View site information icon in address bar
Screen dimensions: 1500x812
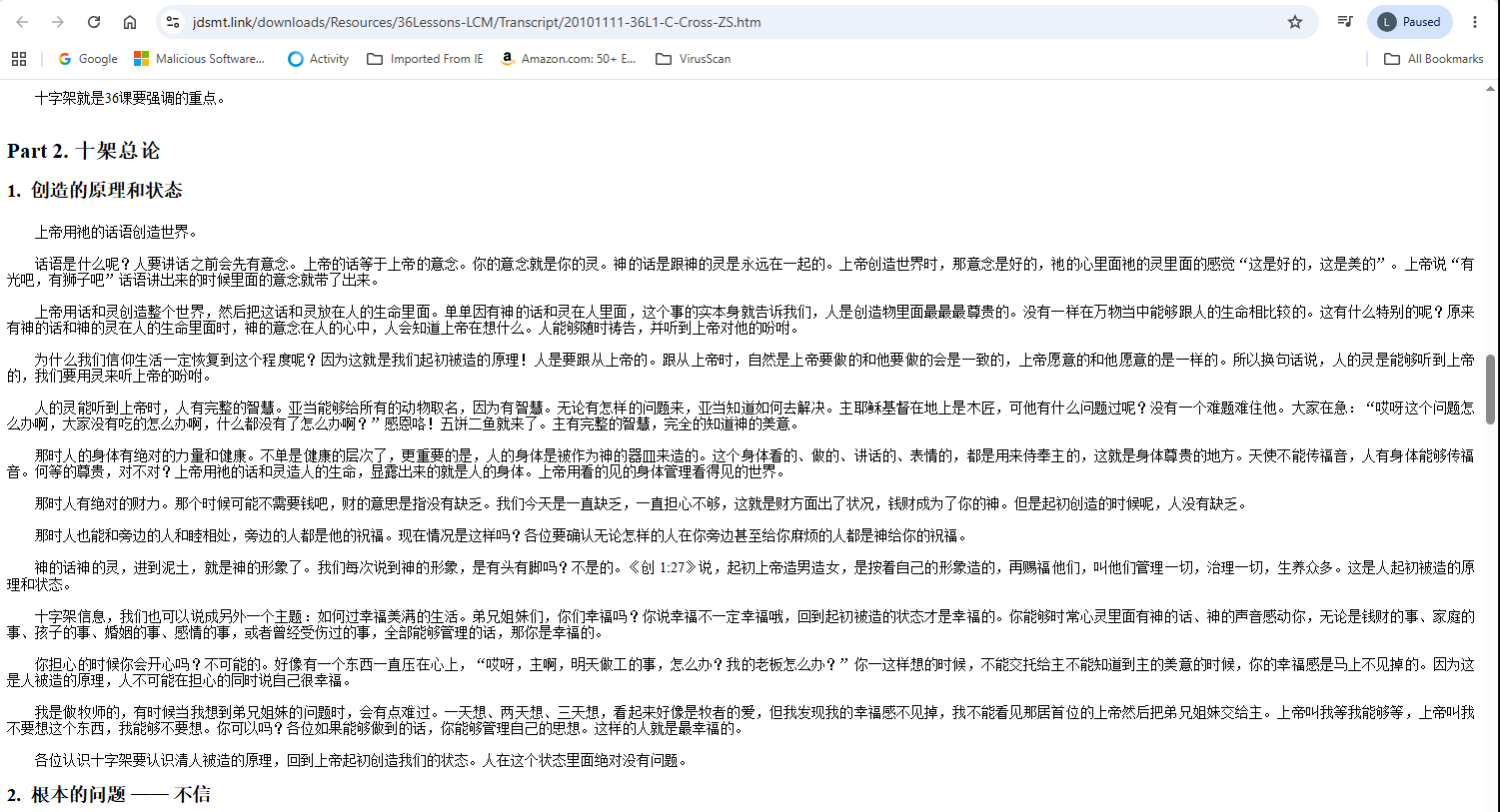pyautogui.click(x=173, y=22)
